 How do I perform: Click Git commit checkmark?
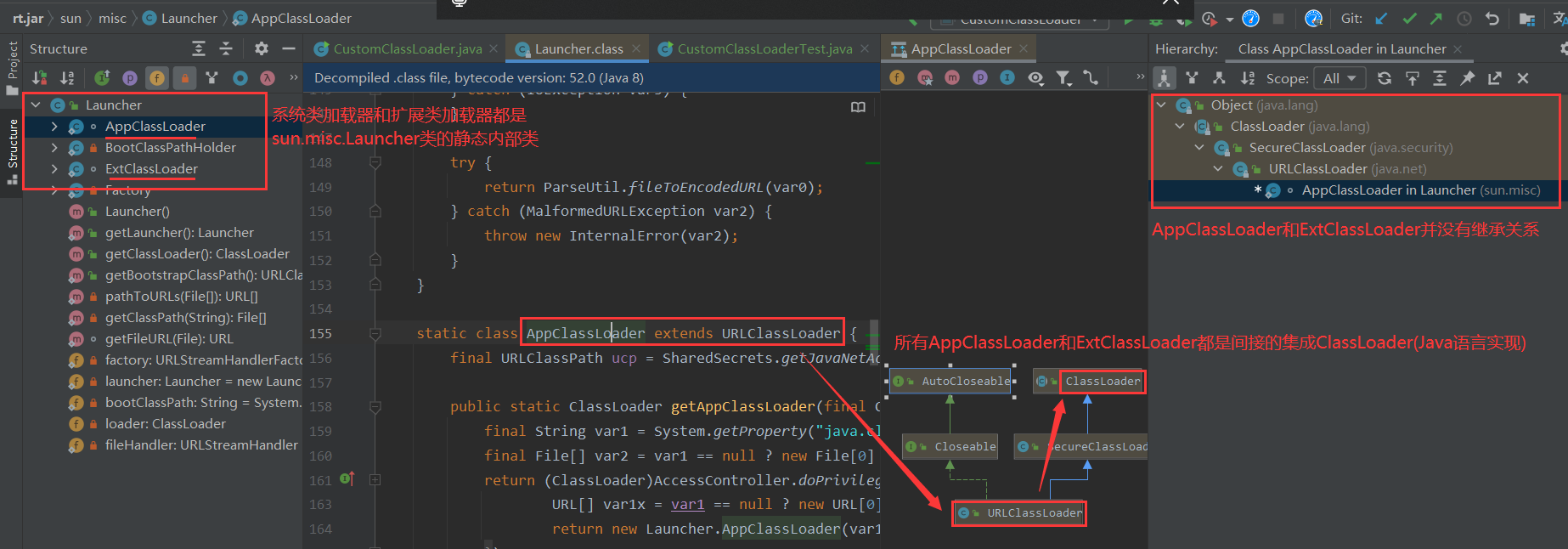(1409, 19)
